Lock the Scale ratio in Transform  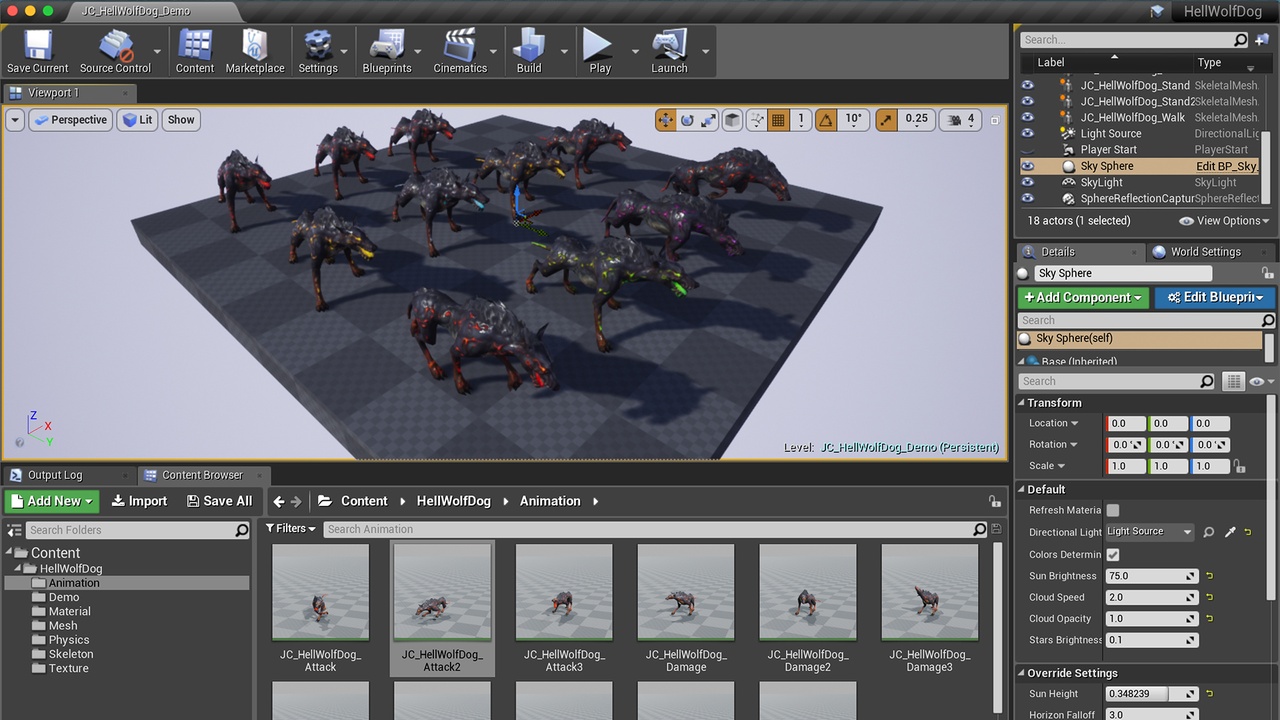[1239, 466]
